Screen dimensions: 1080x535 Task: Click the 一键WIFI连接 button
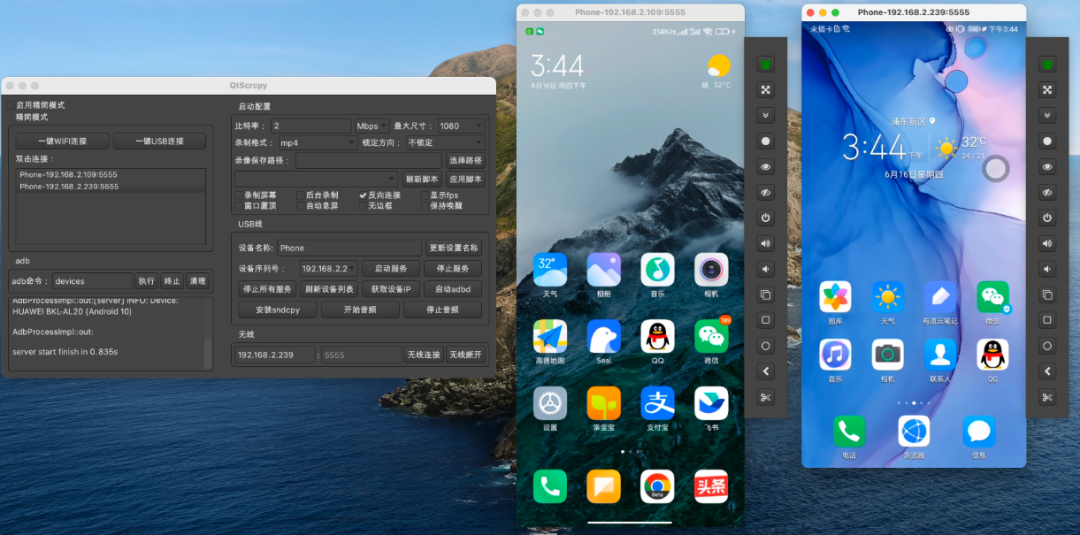tap(63, 141)
